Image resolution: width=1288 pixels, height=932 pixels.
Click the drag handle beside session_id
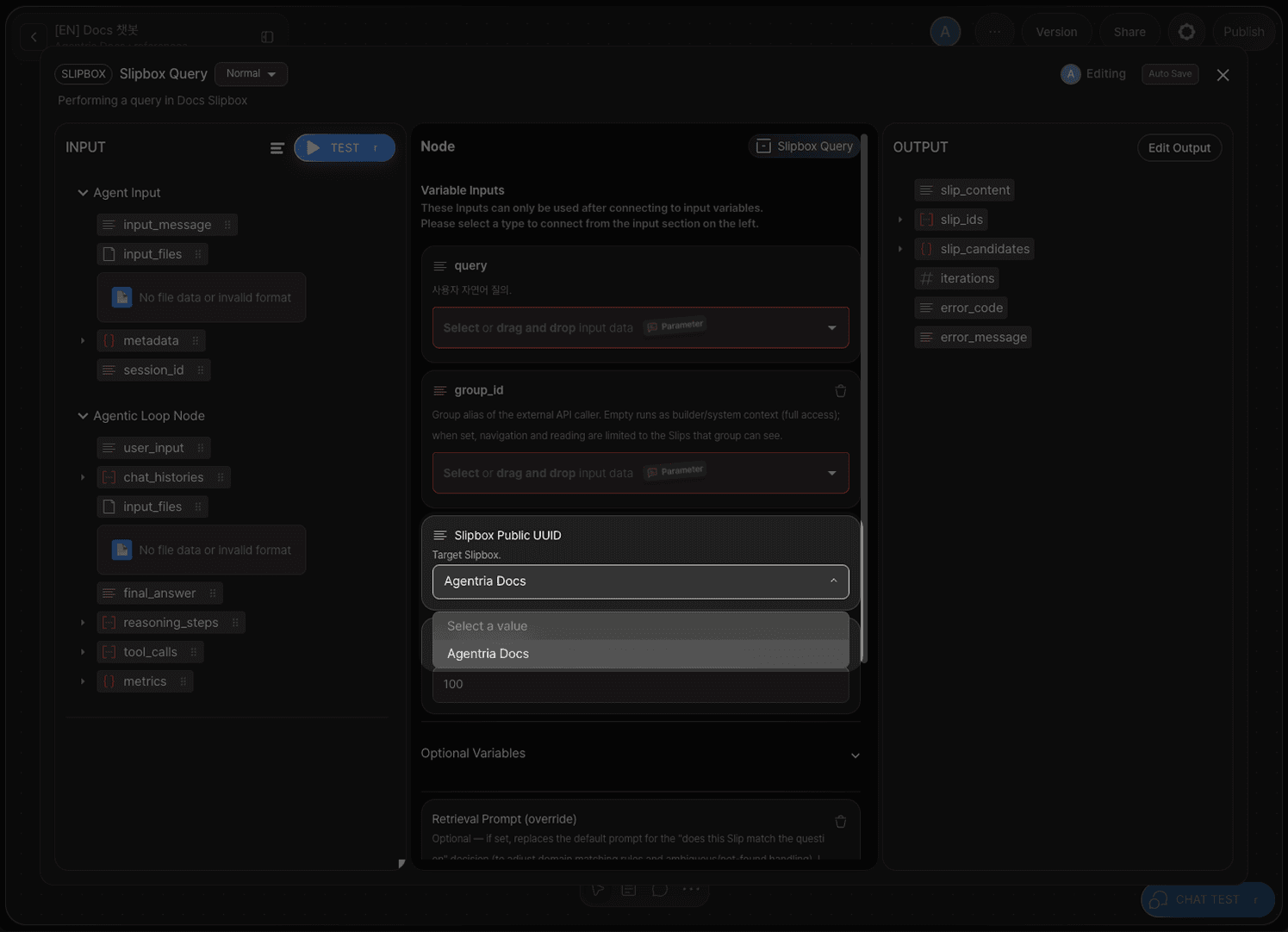point(201,370)
